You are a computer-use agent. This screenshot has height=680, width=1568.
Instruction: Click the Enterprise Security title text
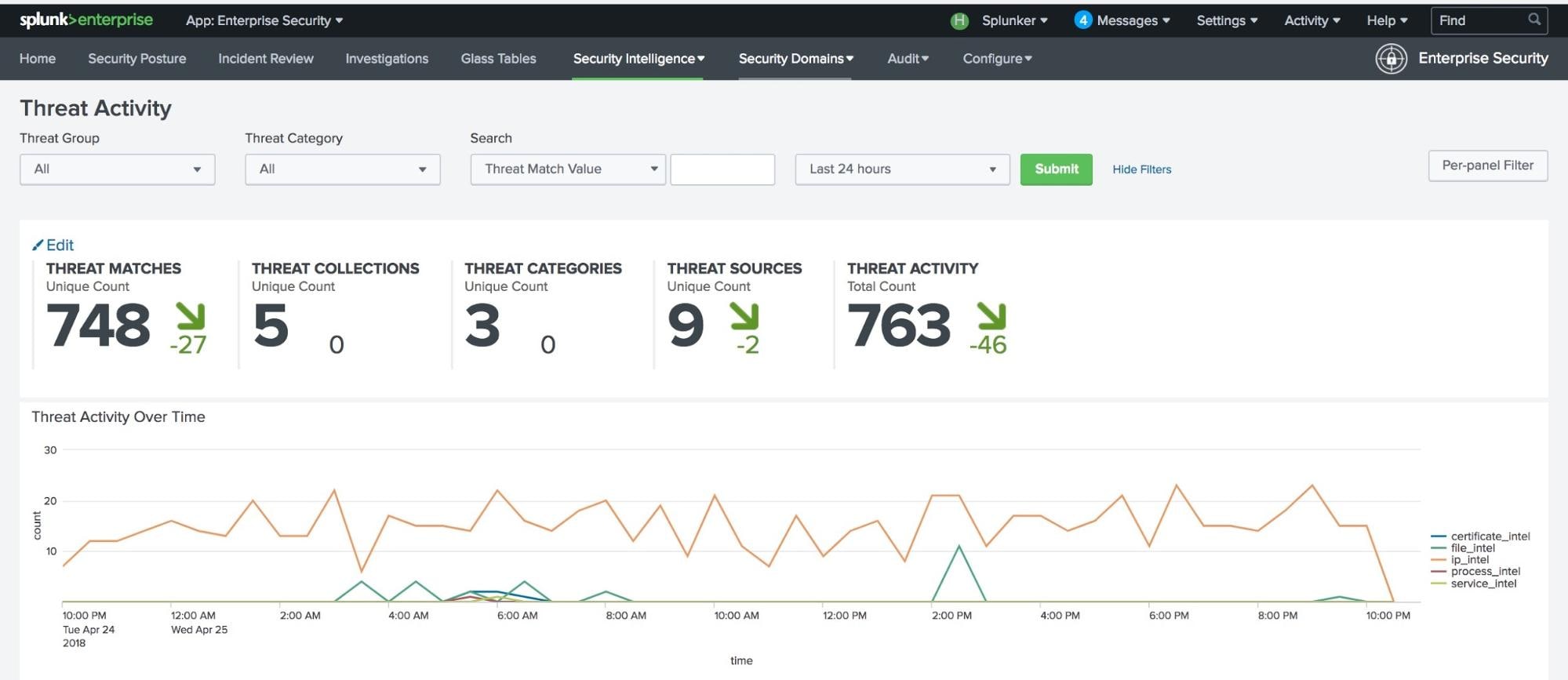pyautogui.click(x=1483, y=58)
